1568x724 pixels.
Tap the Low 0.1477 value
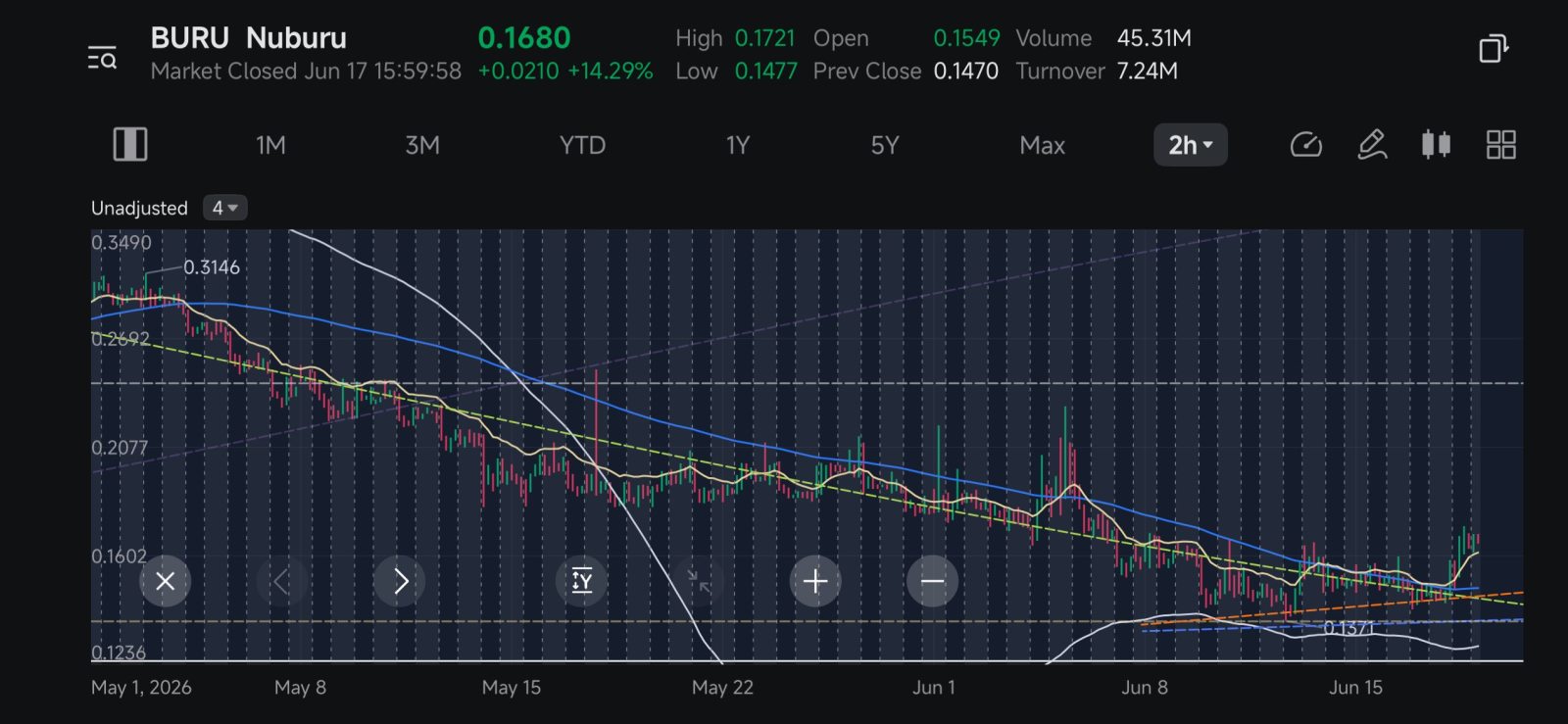coord(765,71)
